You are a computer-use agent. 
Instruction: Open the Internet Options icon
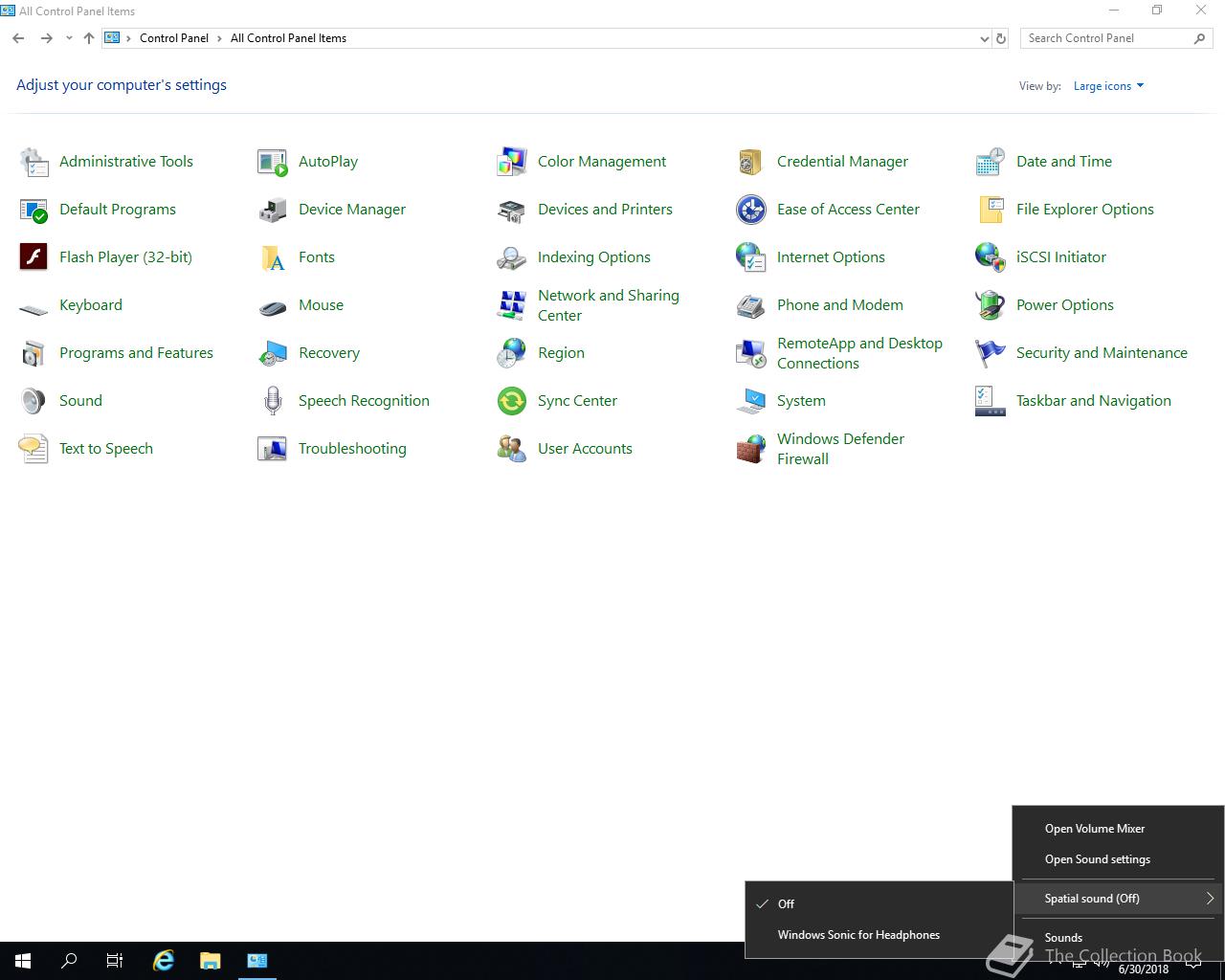pos(751,257)
